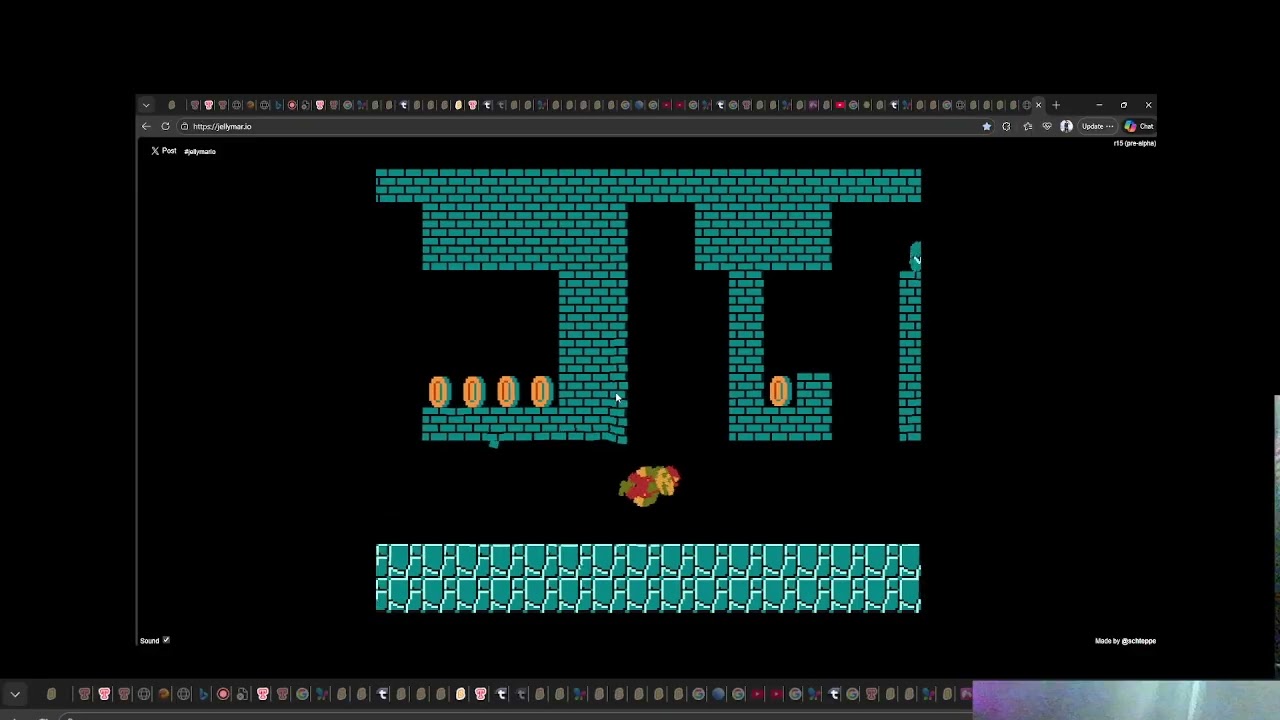
Task: Open the Made by @schteppe link
Action: pyautogui.click(x=1125, y=641)
